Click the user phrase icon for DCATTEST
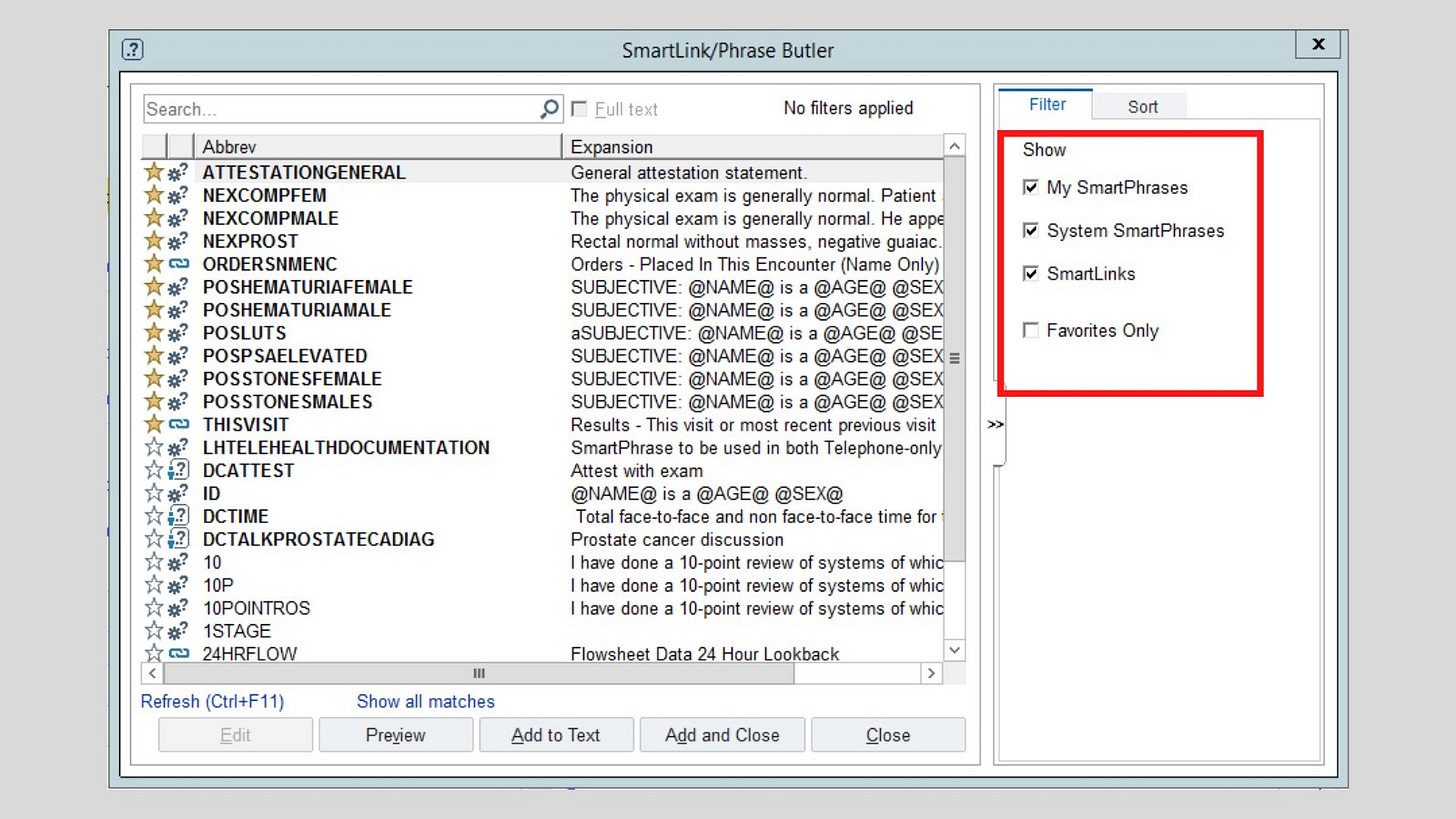1456x819 pixels. coord(179,470)
